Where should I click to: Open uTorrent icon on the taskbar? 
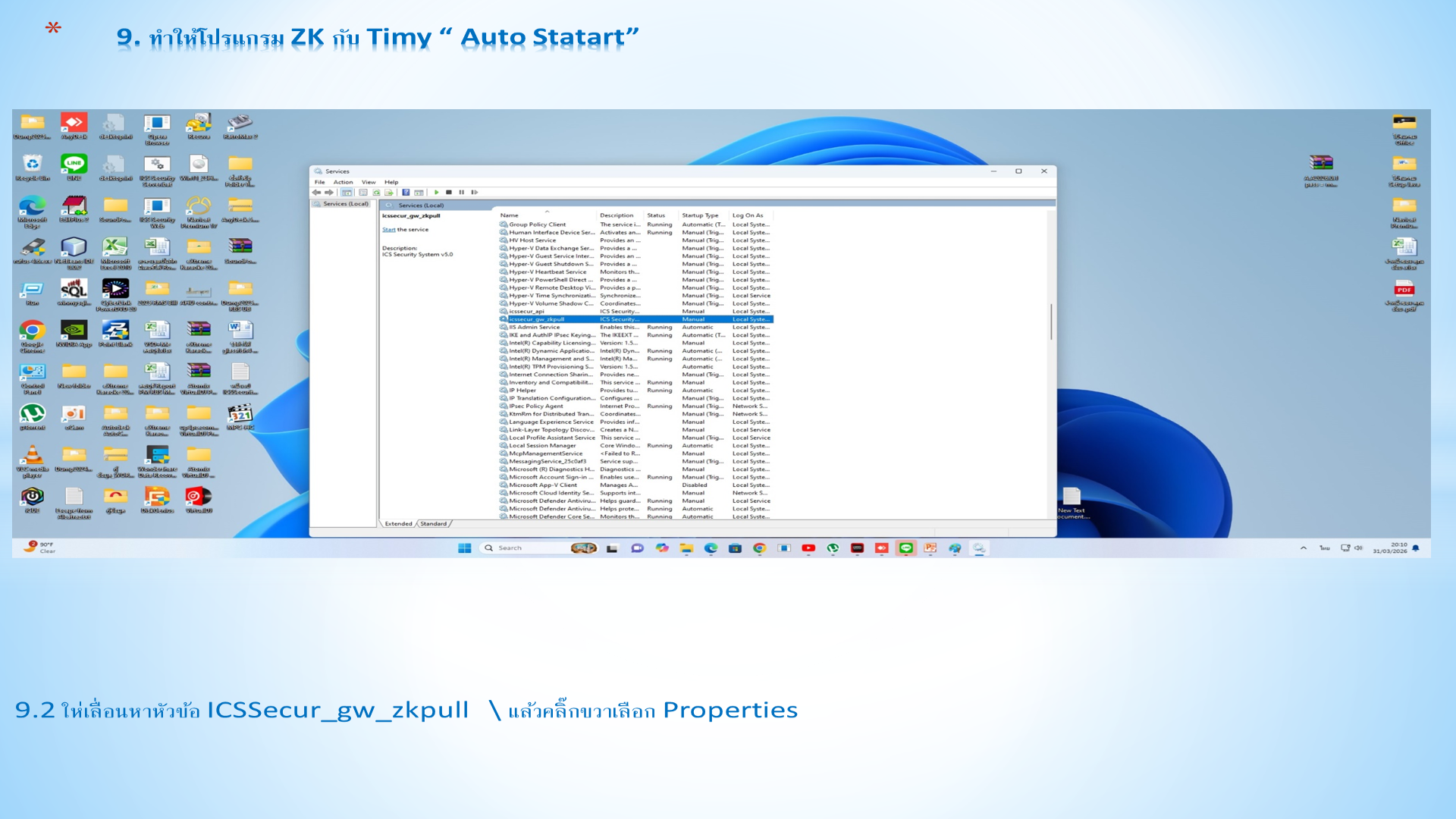833,548
